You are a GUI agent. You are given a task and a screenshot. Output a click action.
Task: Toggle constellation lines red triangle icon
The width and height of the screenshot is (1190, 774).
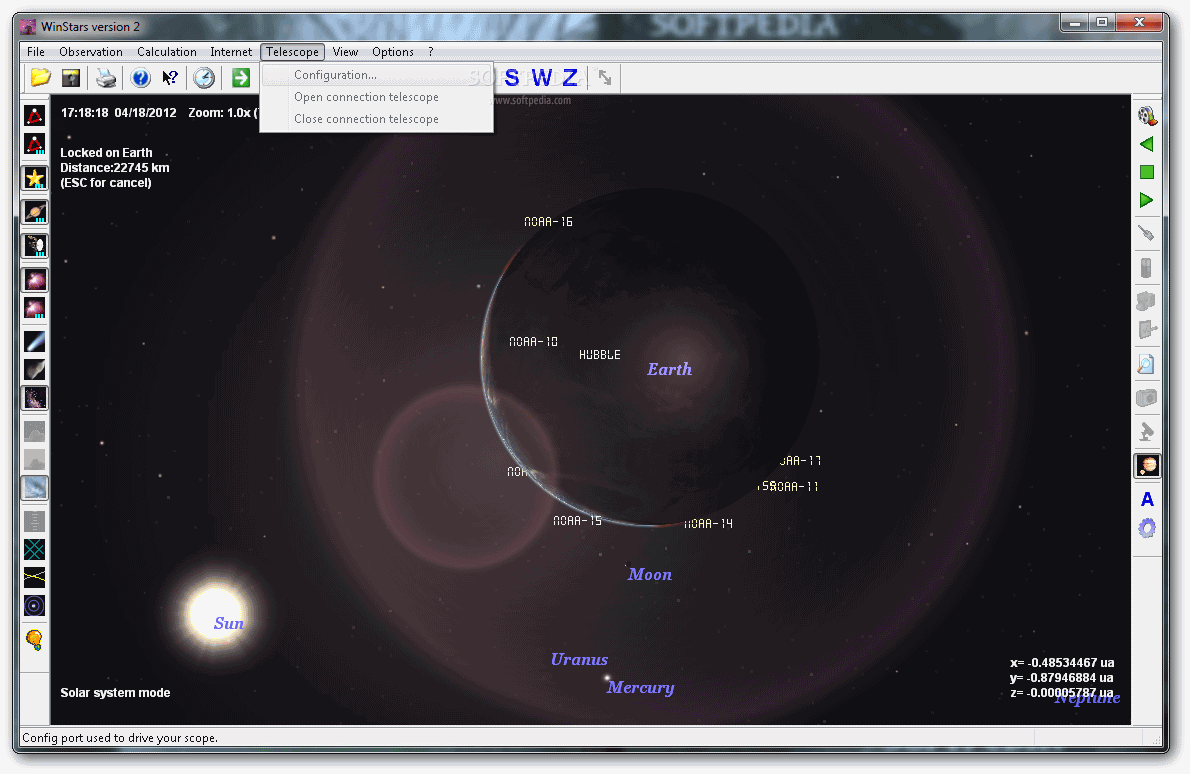click(x=35, y=115)
